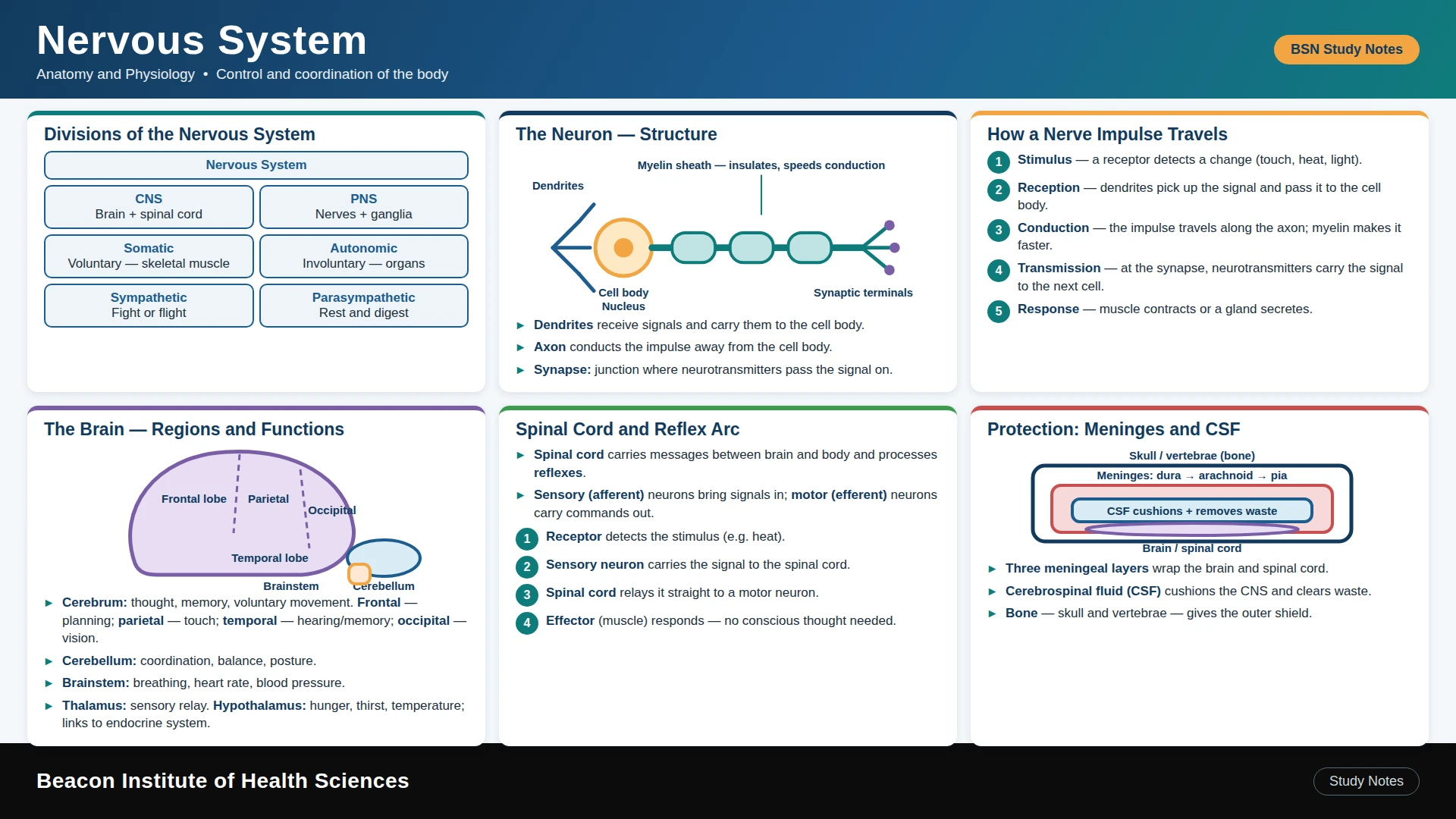Click the Myelin sheath label in the neuron diagram

[761, 165]
